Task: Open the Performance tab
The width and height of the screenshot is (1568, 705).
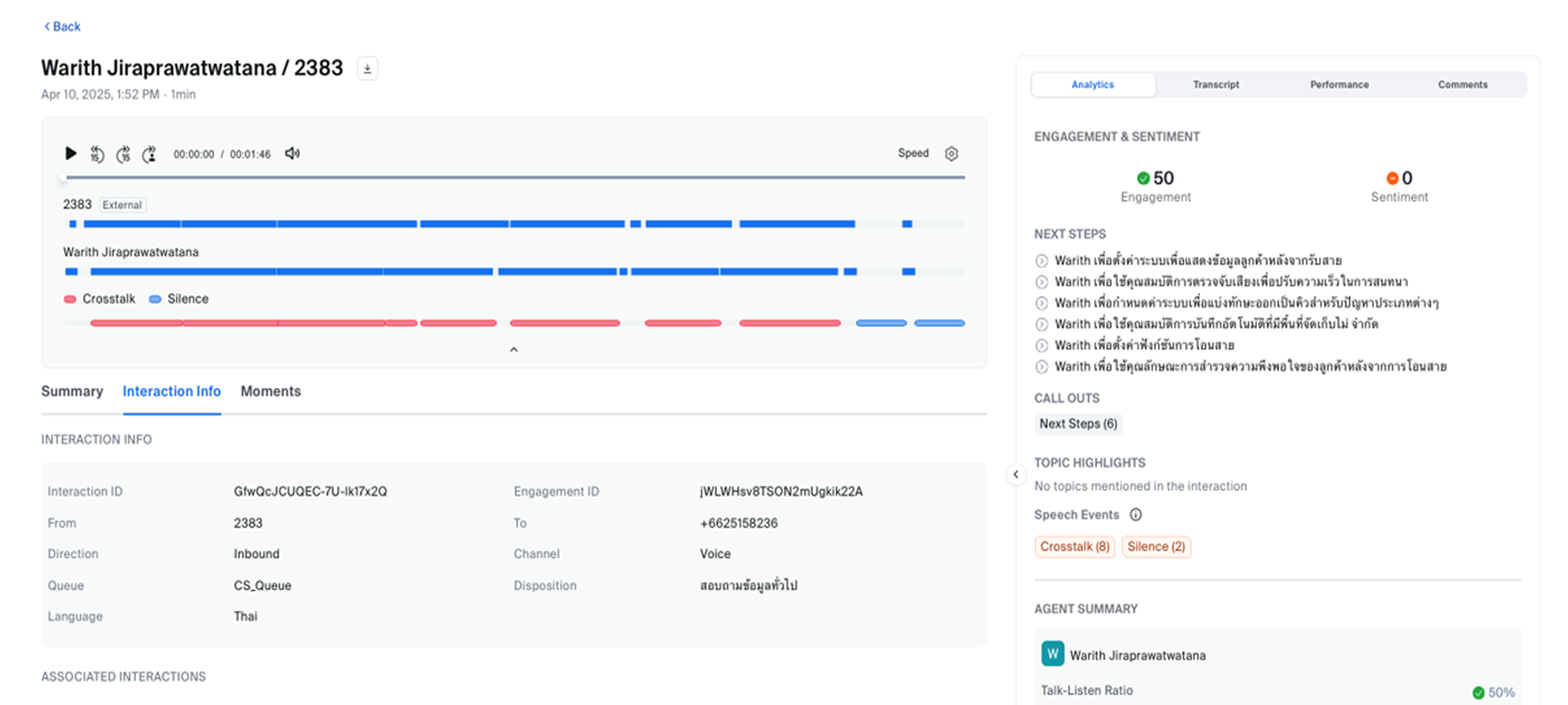Action: click(x=1339, y=85)
